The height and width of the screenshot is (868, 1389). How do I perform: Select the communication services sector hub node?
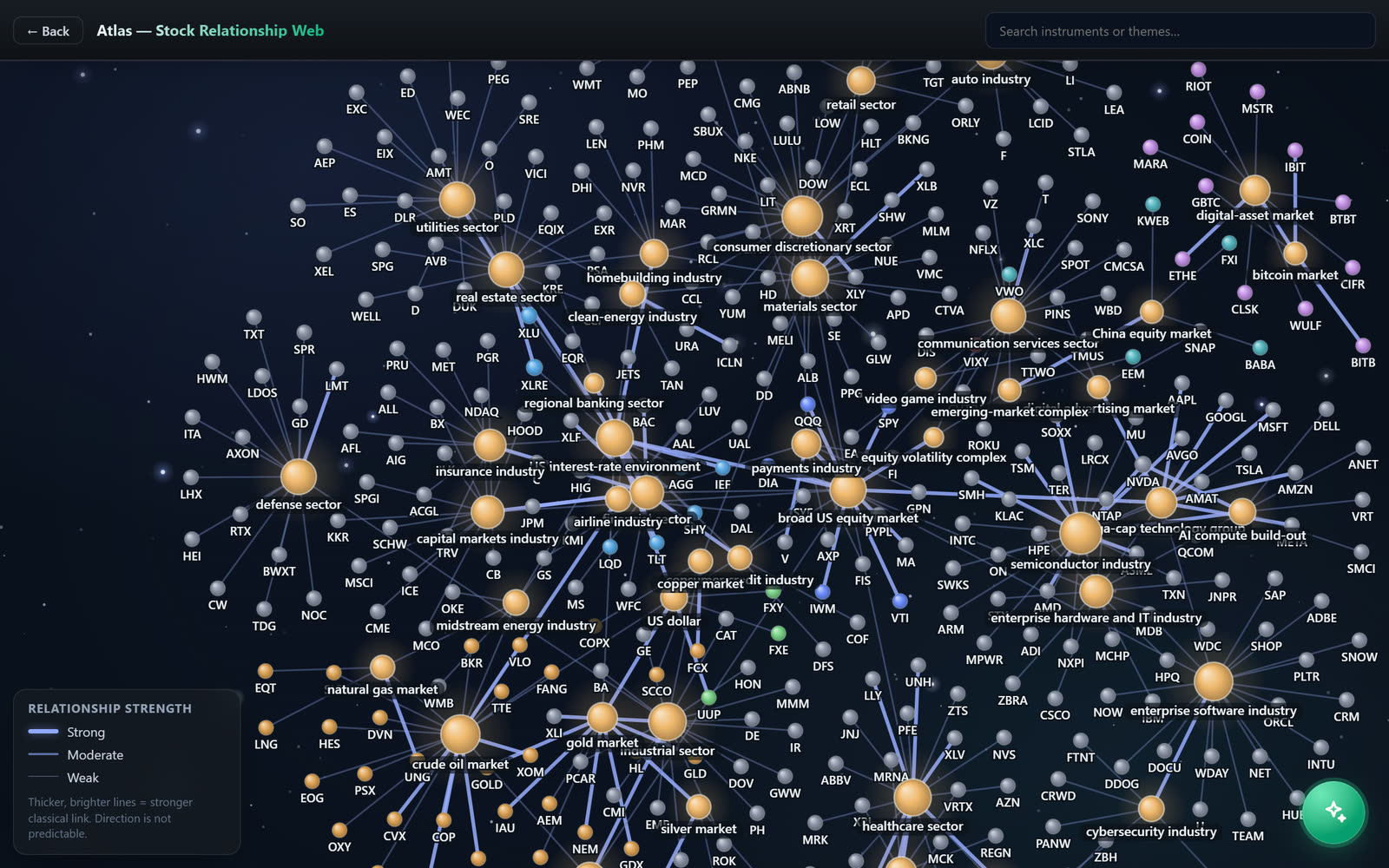1008,316
